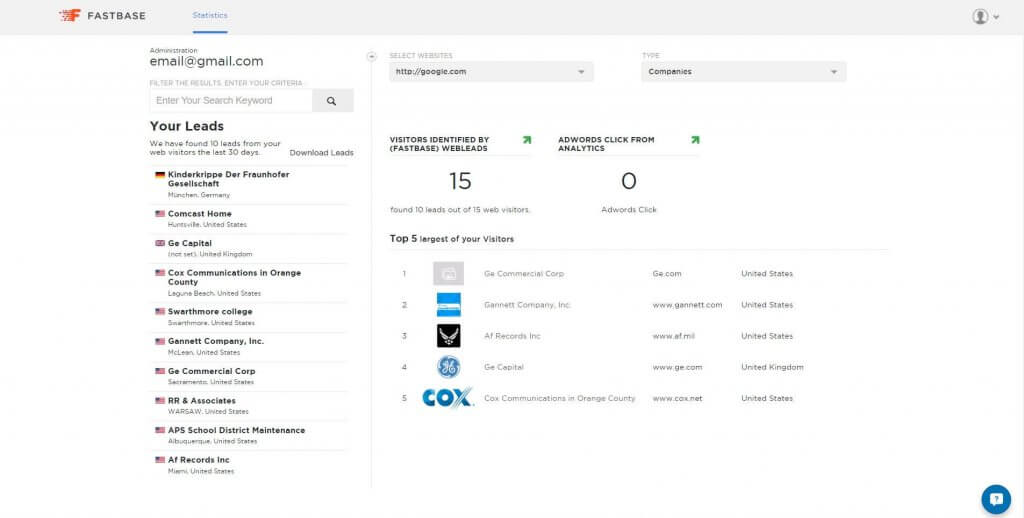Click Af Records Inc name in Top 5
1024x518 pixels.
coord(512,336)
